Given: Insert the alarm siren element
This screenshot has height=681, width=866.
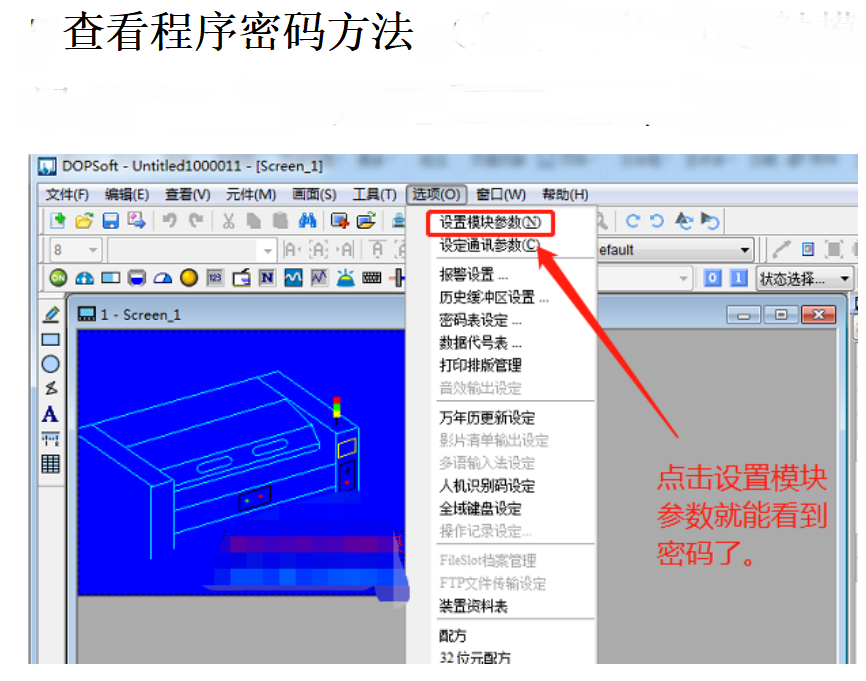Looking at the screenshot, I should click(345, 278).
